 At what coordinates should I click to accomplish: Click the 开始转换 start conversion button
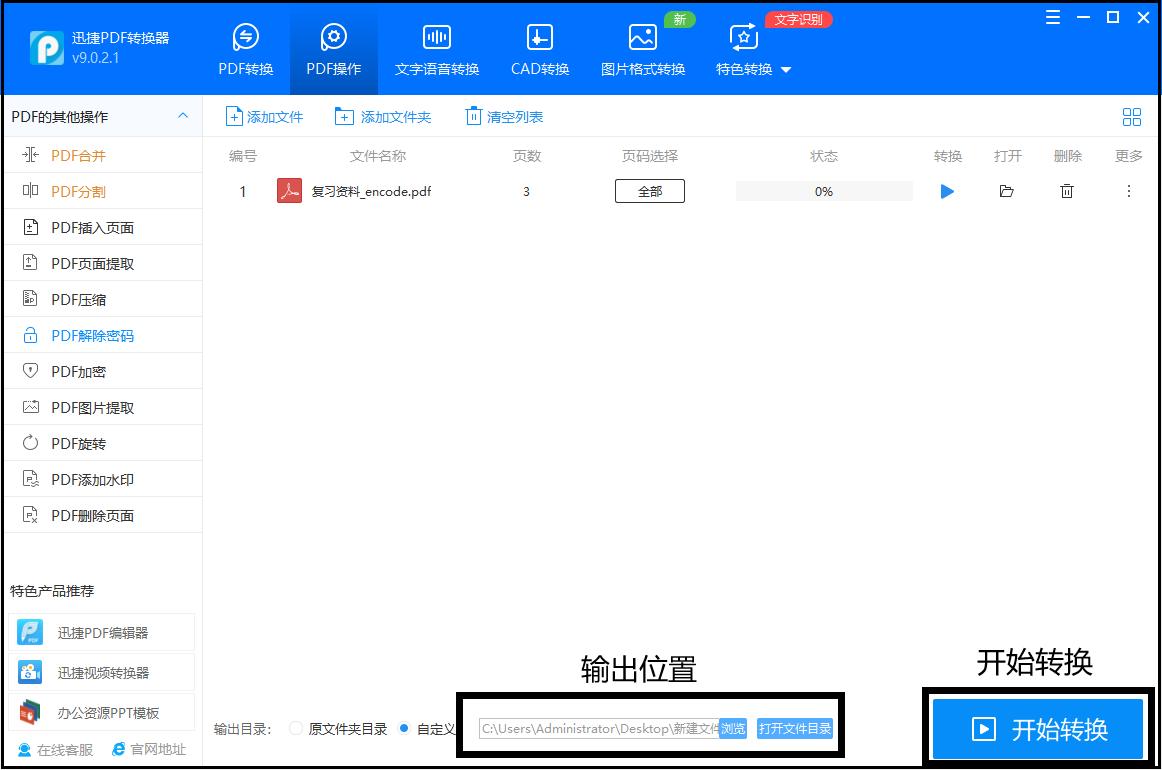pyautogui.click(x=1038, y=729)
